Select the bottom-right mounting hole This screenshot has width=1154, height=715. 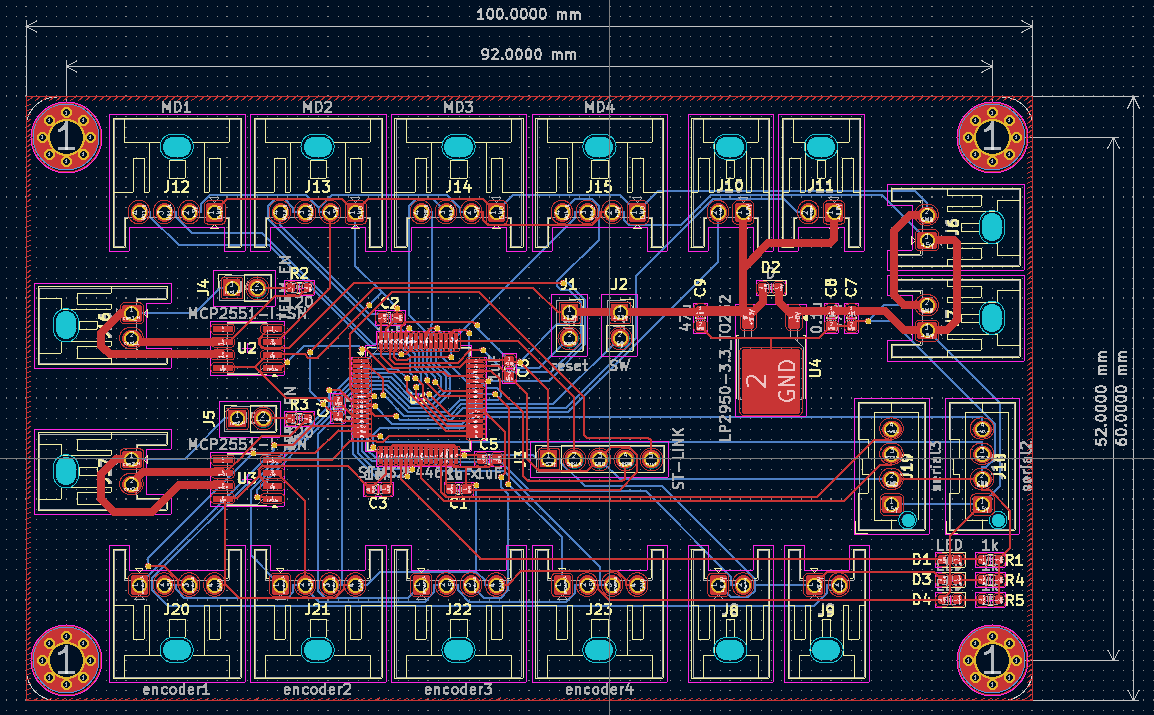pyautogui.click(x=991, y=660)
